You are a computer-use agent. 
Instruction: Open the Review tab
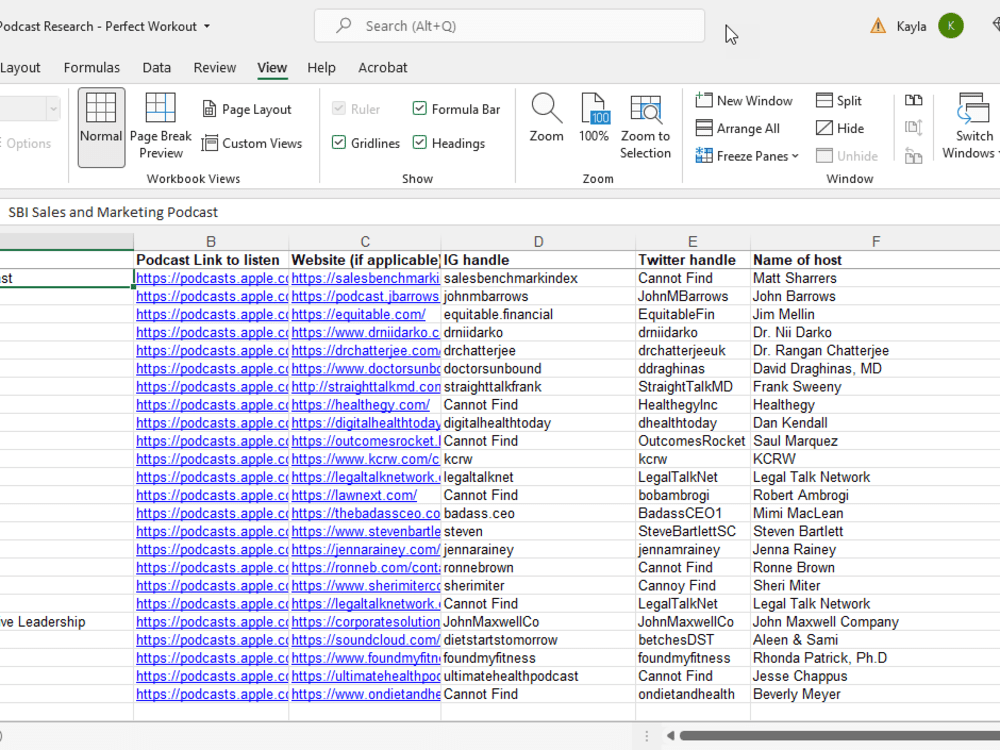coord(215,68)
